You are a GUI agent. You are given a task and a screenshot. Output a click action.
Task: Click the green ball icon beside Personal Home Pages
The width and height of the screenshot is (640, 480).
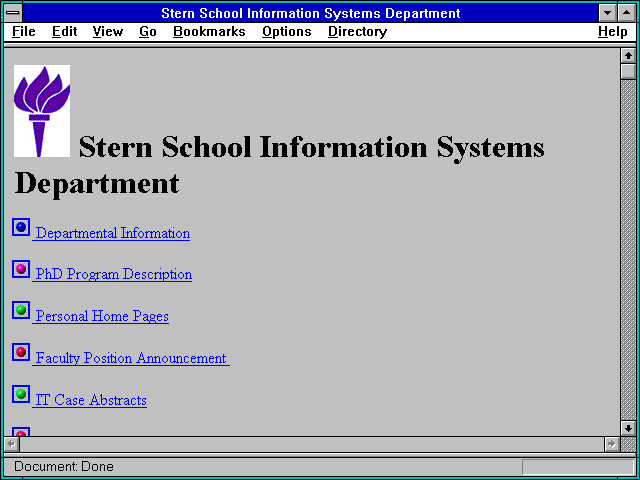coord(21,310)
